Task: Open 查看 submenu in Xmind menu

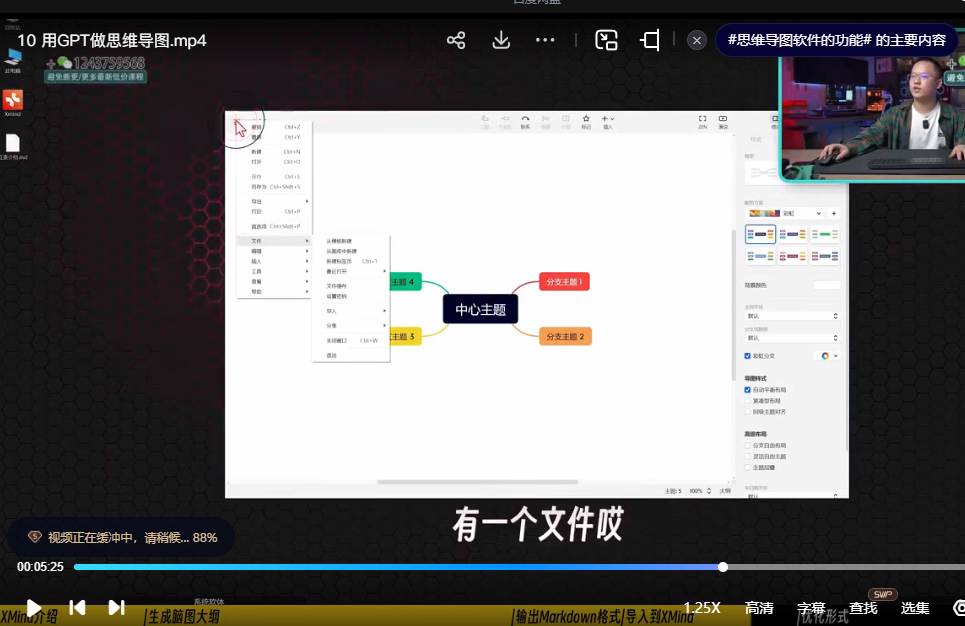Action: [274, 281]
